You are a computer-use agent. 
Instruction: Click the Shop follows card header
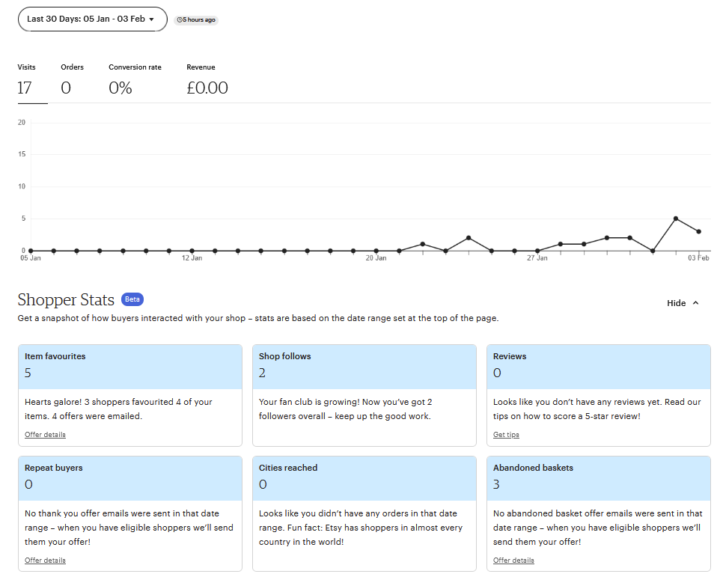(364, 366)
